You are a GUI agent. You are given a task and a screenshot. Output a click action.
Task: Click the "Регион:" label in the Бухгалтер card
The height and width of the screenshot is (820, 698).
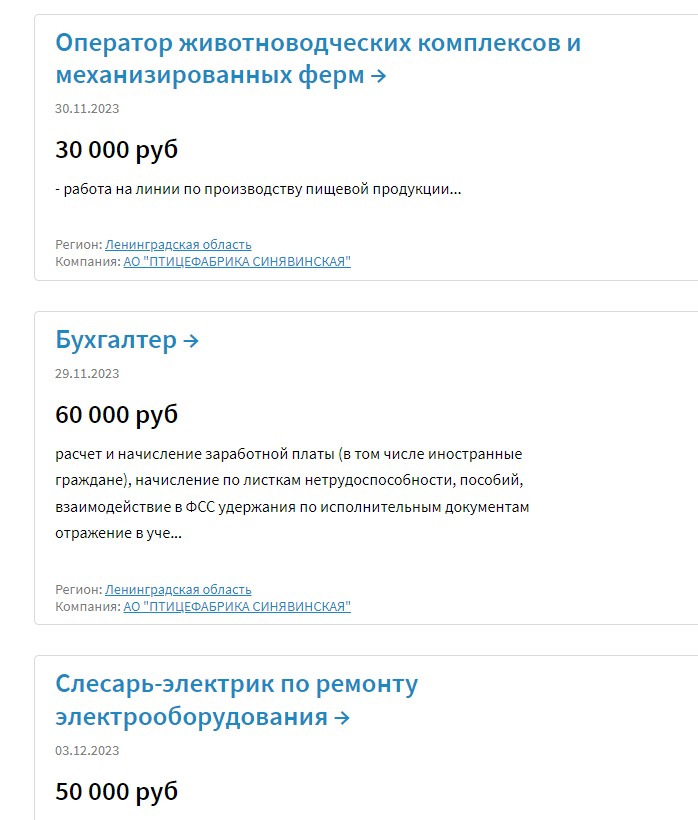pyautogui.click(x=79, y=589)
